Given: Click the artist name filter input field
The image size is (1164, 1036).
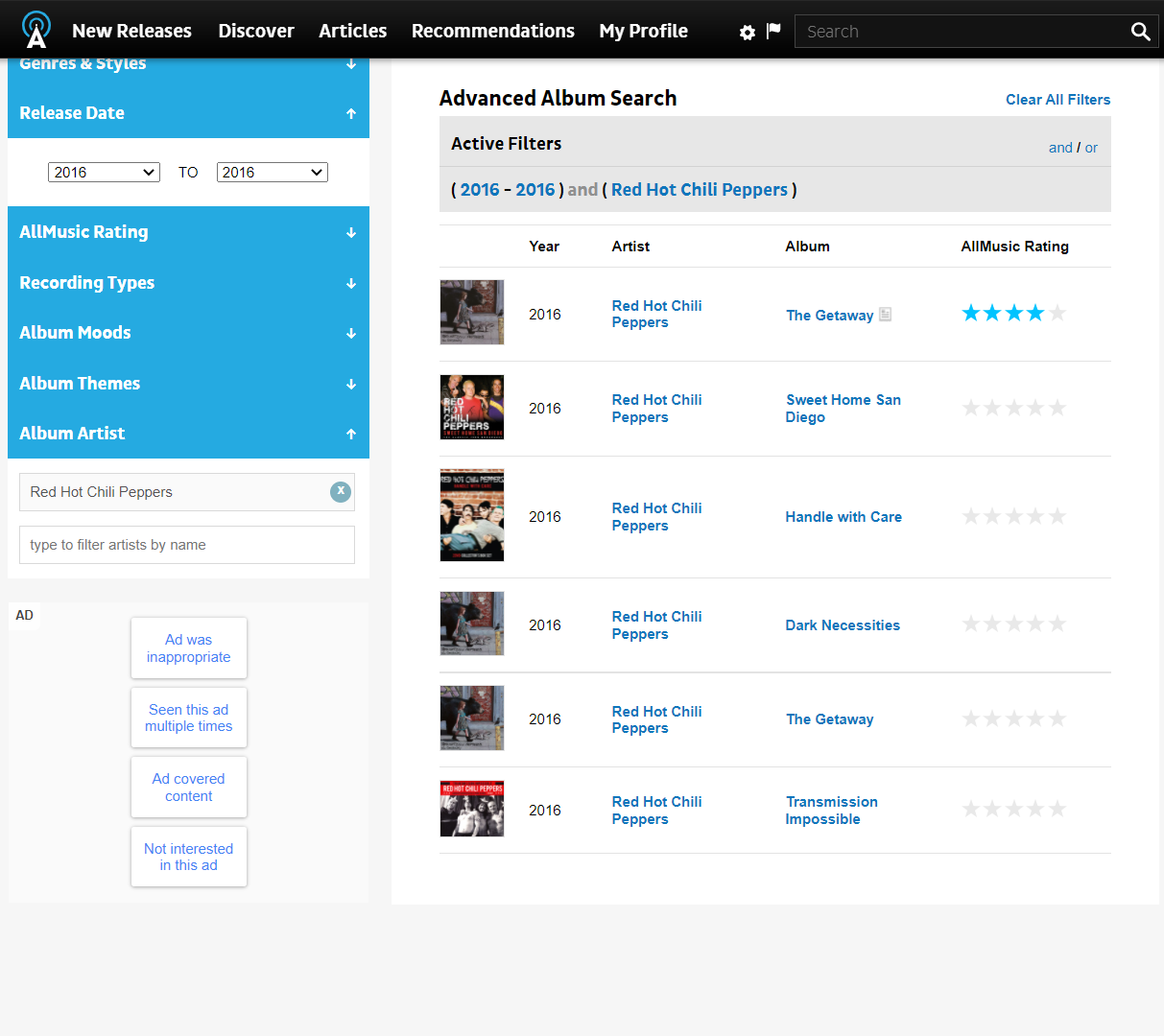Looking at the screenshot, I should [x=187, y=545].
